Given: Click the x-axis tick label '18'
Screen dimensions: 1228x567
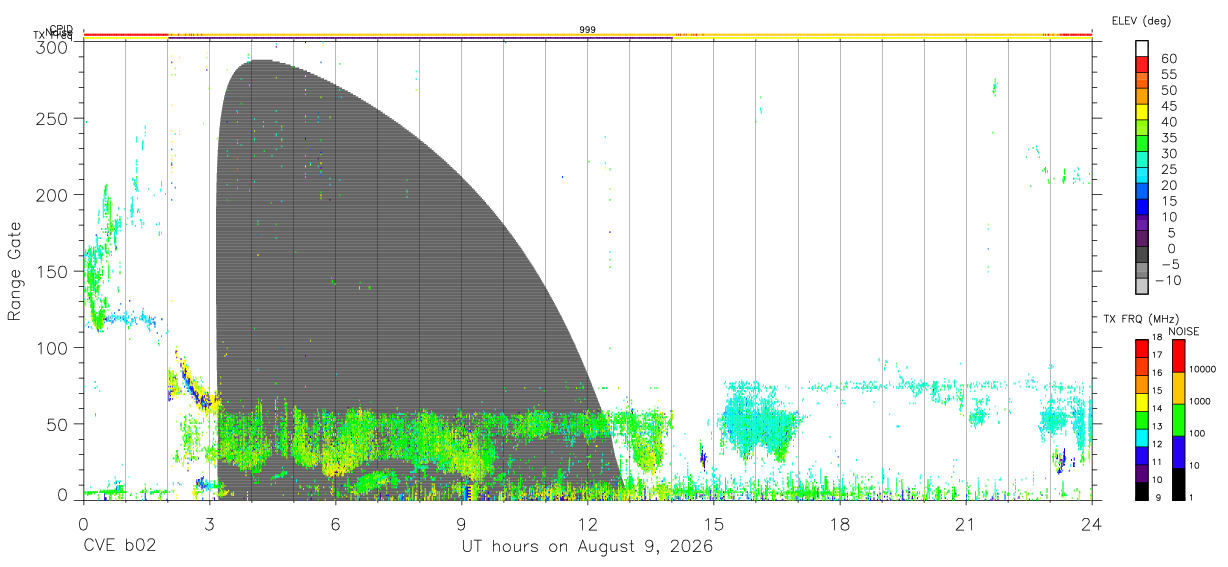Looking at the screenshot, I should pyautogui.click(x=839, y=524).
